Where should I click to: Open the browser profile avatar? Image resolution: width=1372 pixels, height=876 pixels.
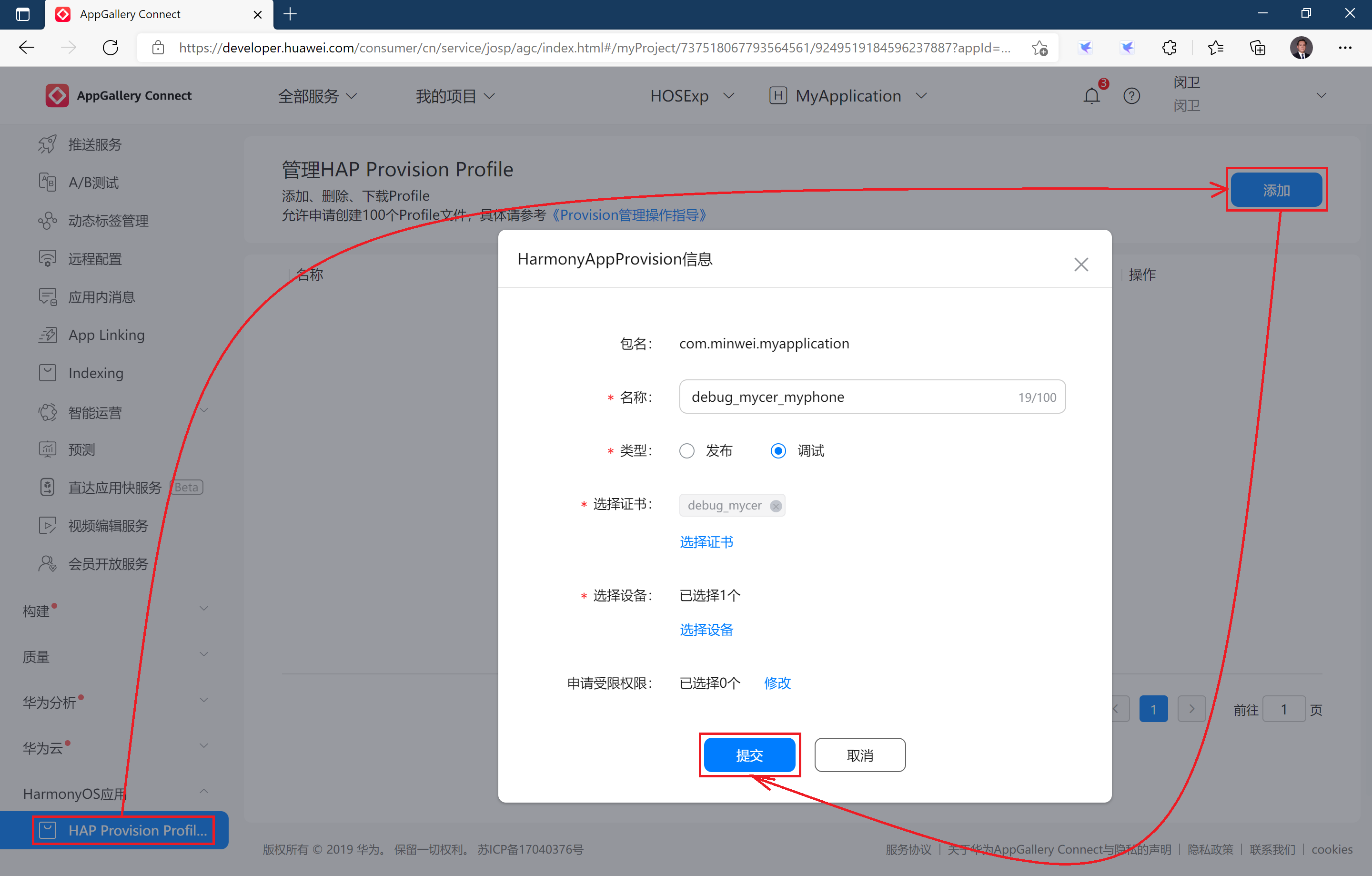1301,48
